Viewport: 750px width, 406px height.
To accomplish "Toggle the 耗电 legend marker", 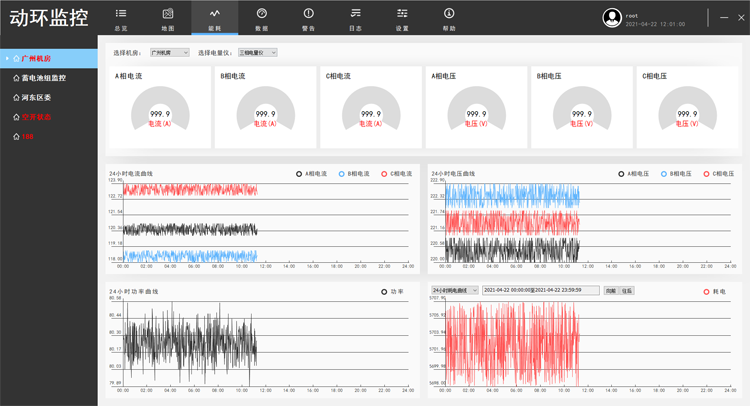I will [x=706, y=292].
